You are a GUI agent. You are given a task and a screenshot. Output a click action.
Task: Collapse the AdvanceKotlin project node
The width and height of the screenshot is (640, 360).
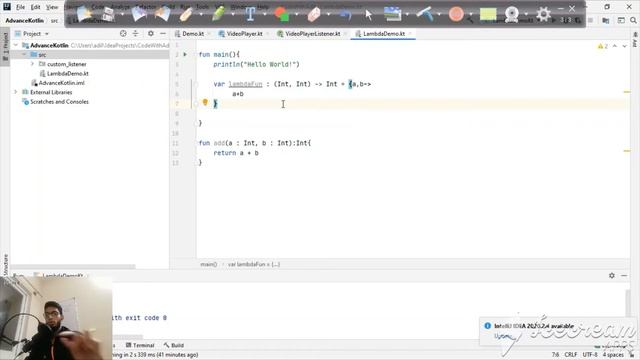pos(16,45)
